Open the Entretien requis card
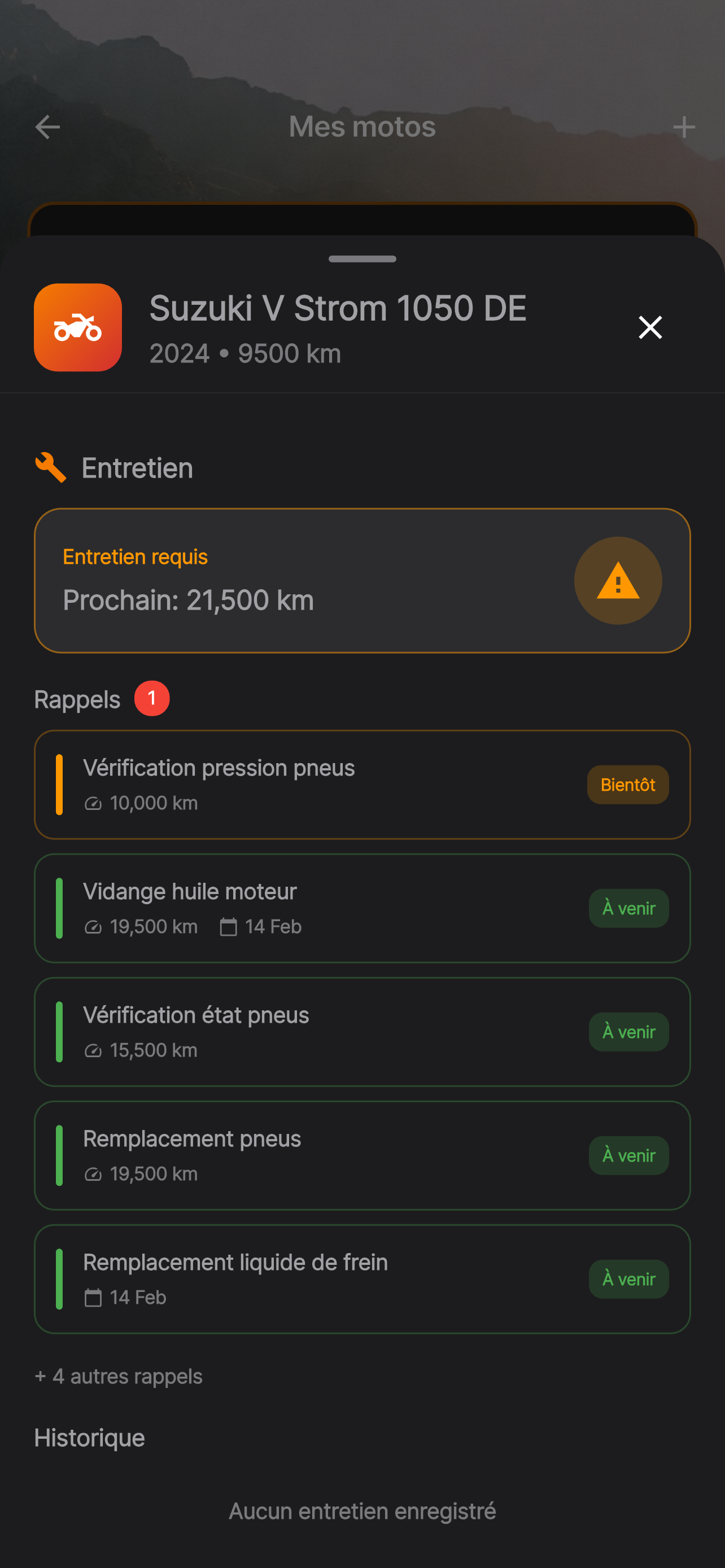Image resolution: width=725 pixels, height=1568 pixels. pos(362,581)
